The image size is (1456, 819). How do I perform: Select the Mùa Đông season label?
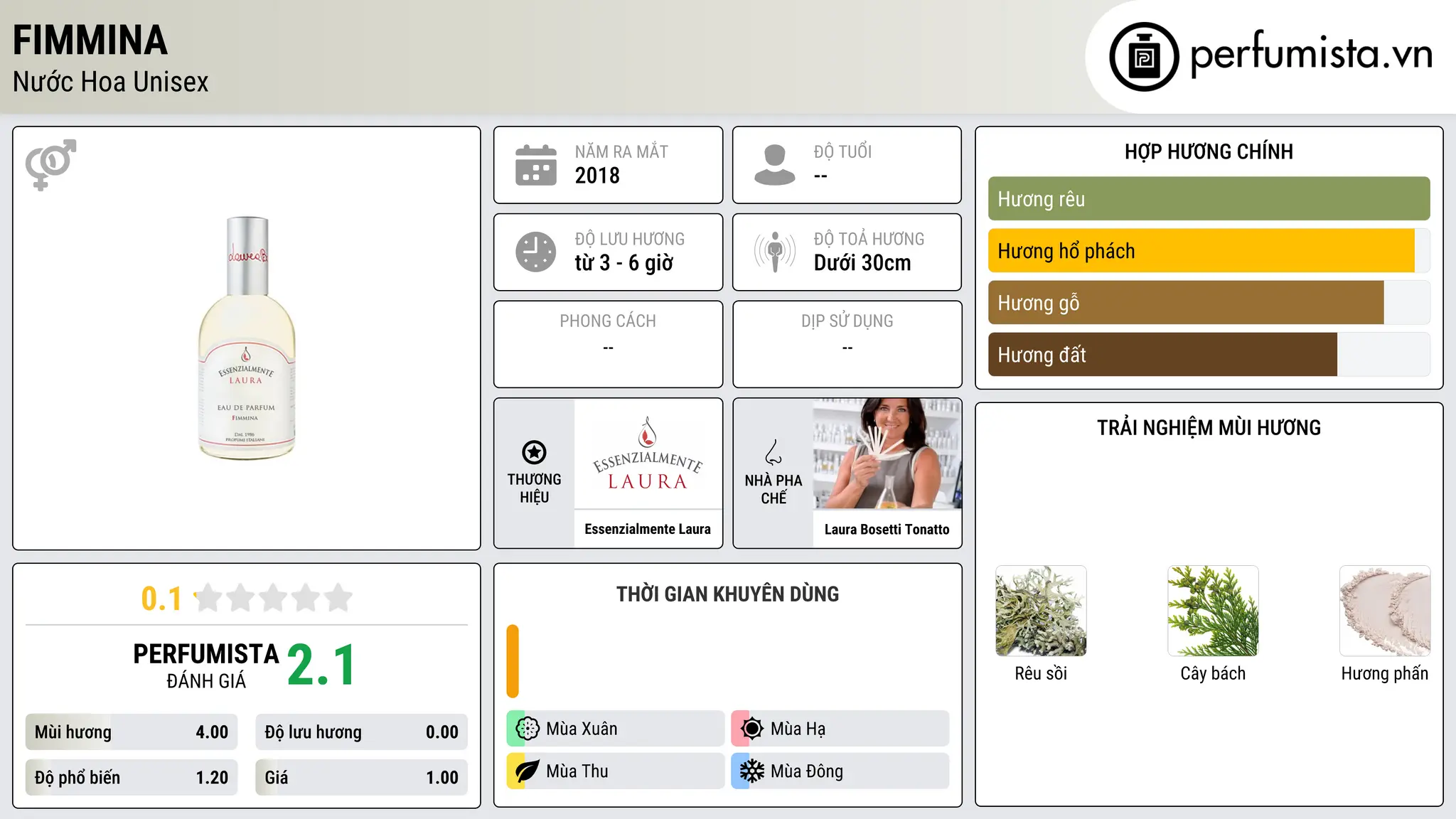(807, 771)
